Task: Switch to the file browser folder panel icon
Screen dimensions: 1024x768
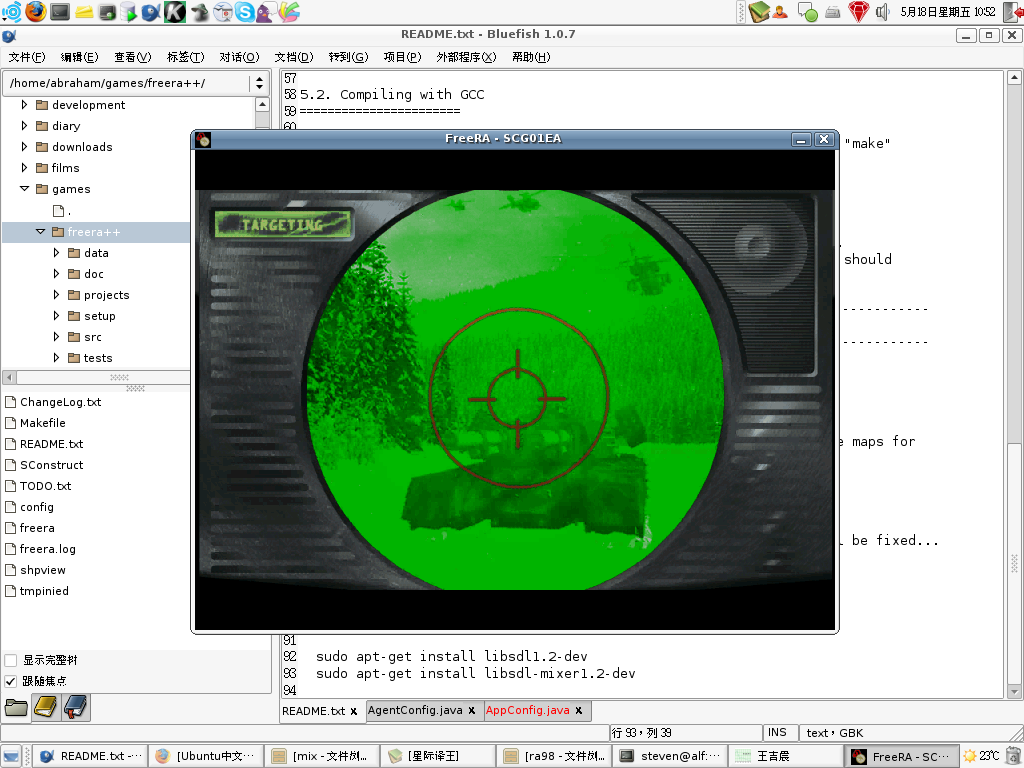Action: coord(16,707)
